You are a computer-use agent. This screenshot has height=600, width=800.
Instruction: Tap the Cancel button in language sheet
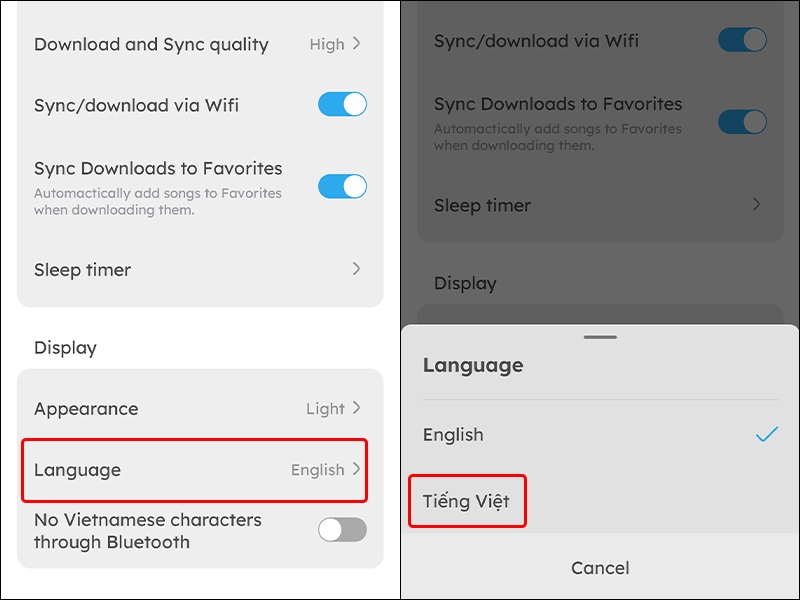pyautogui.click(x=600, y=568)
